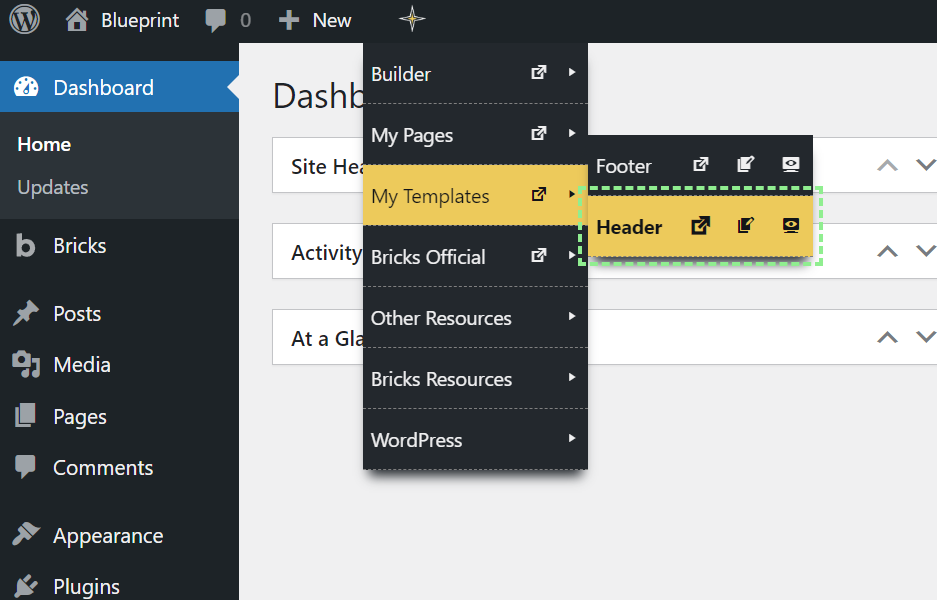Preview the Header template with eye icon
Viewport: 937px width, 600px height.
pos(791,226)
